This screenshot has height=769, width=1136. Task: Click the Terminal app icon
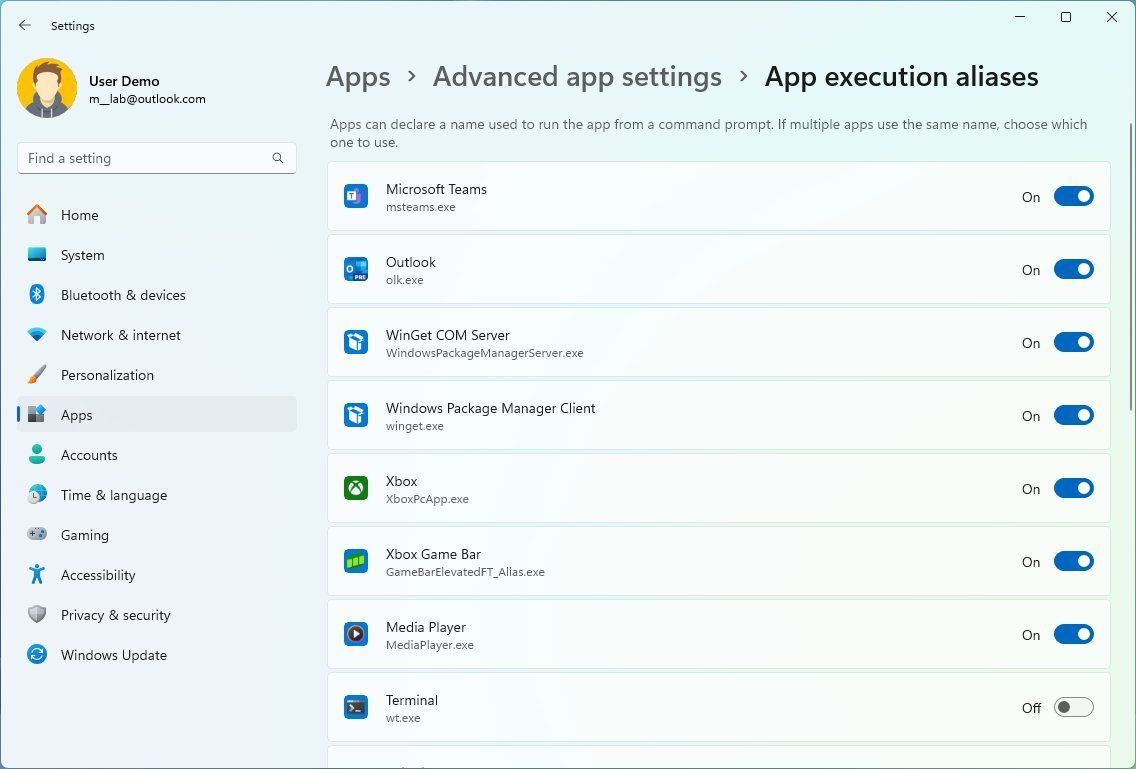pyautogui.click(x=355, y=707)
